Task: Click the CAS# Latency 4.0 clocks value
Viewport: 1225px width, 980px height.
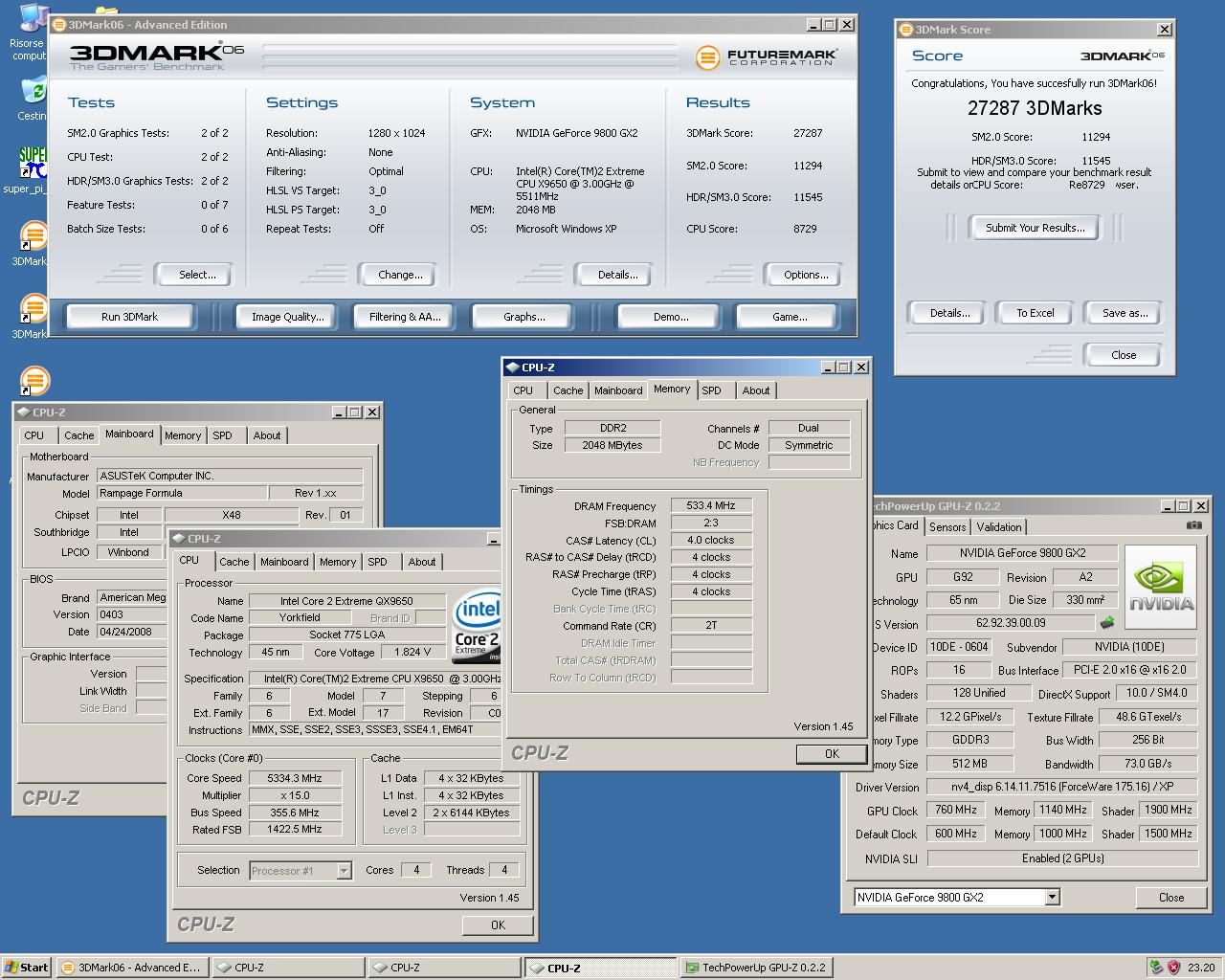Action: 711,540
